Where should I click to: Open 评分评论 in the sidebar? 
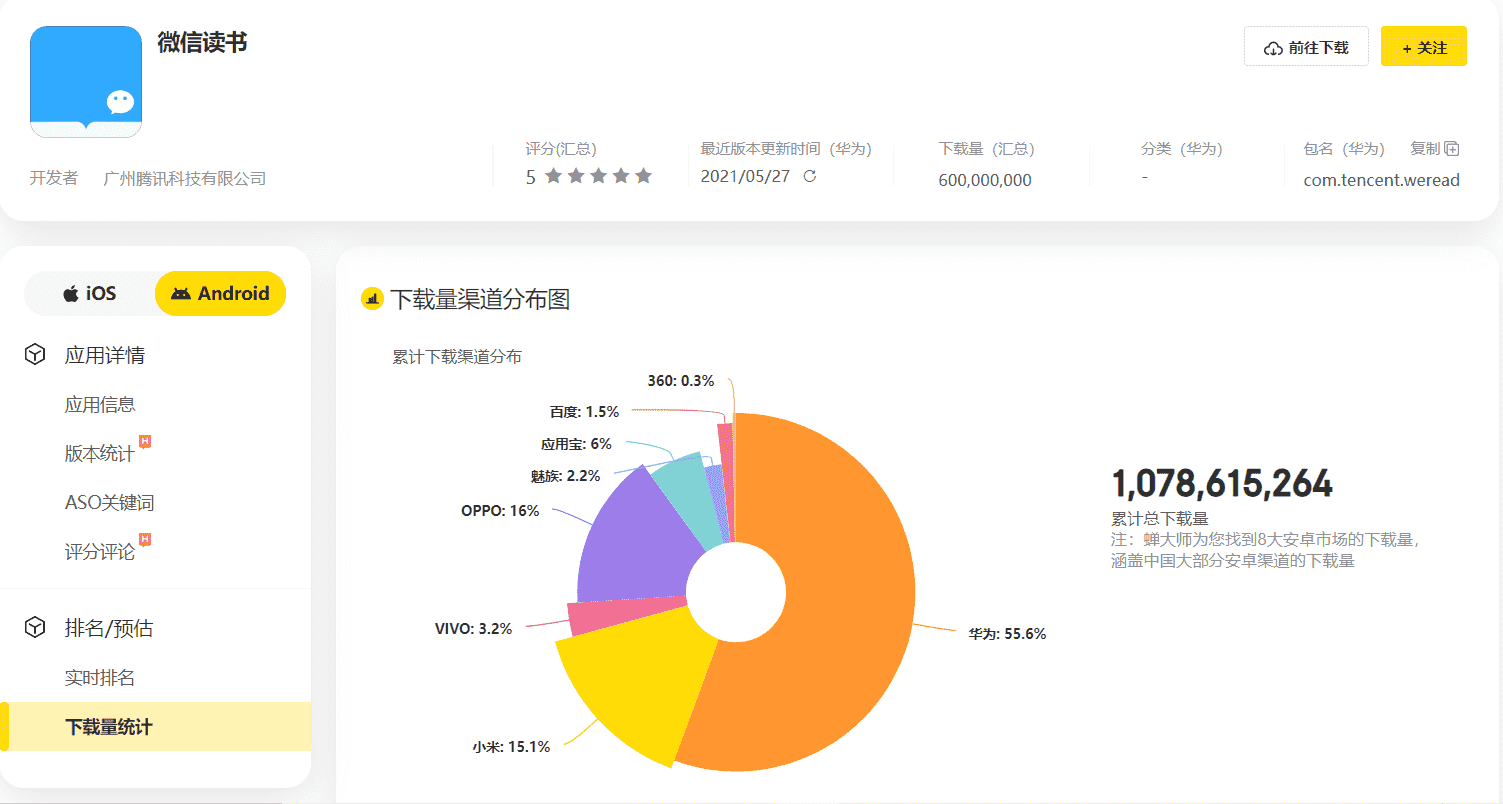[x=99, y=552]
